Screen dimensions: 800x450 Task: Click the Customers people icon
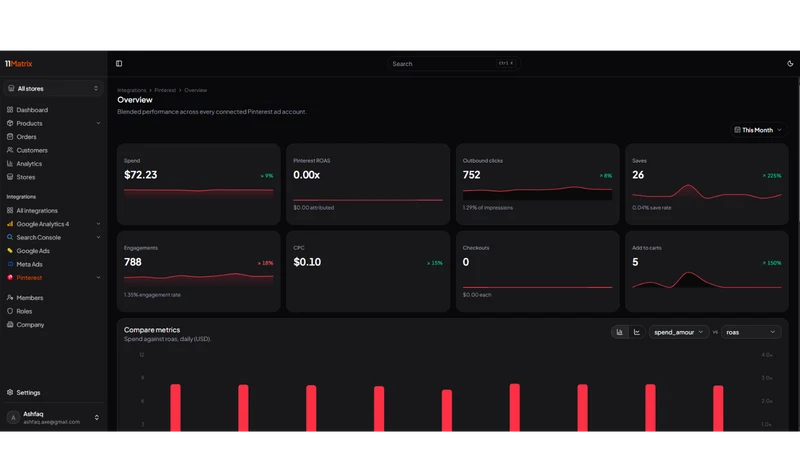[x=10, y=150]
